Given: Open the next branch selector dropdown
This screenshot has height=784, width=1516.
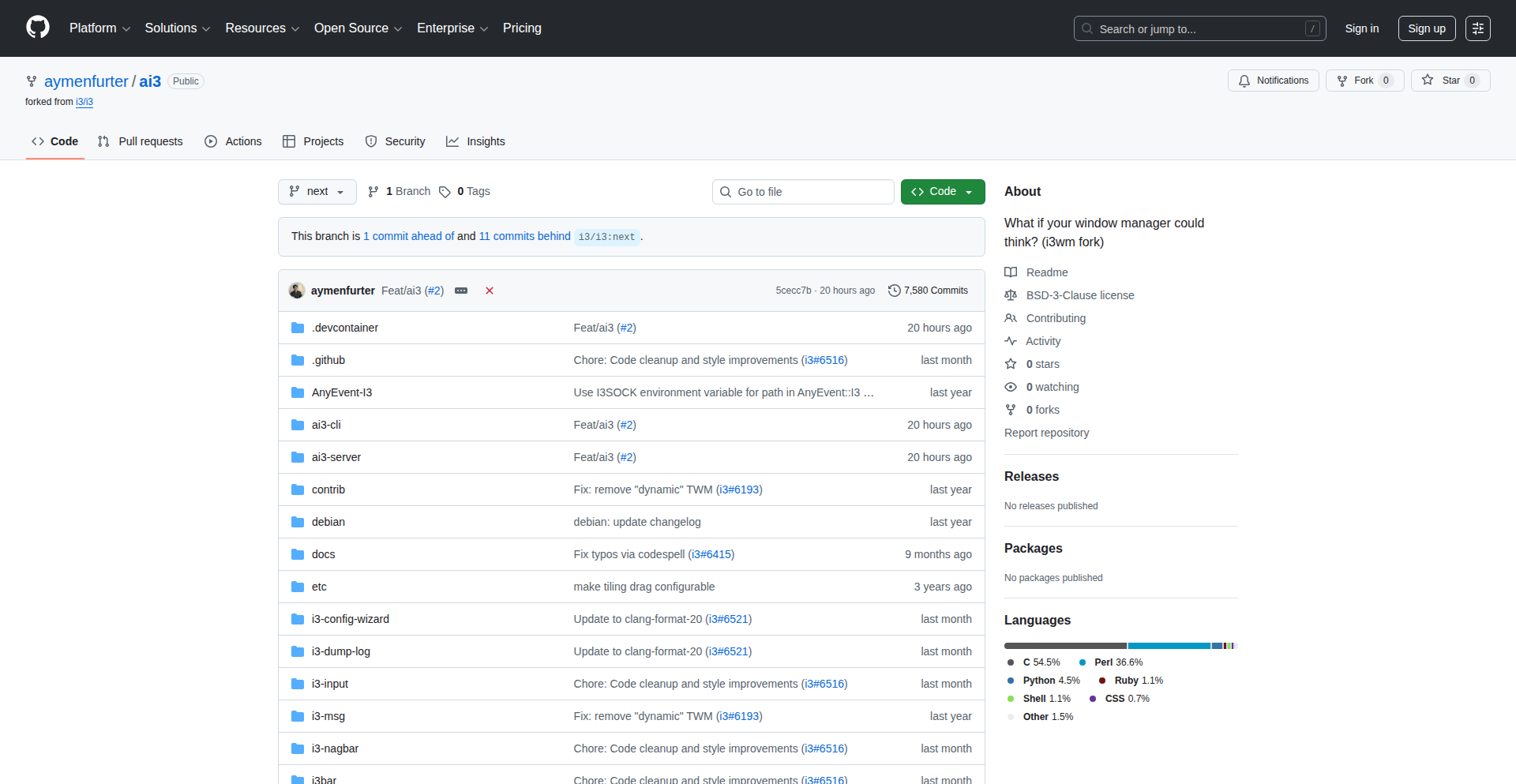Looking at the screenshot, I should click(317, 192).
